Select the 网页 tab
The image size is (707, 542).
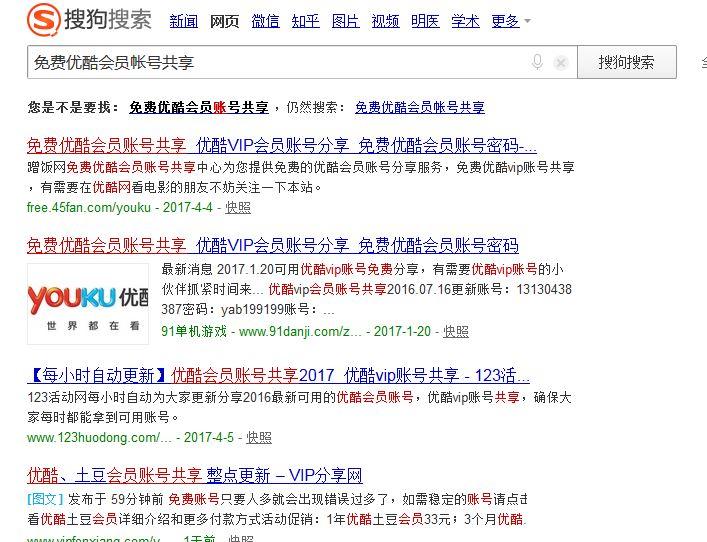click(x=224, y=21)
